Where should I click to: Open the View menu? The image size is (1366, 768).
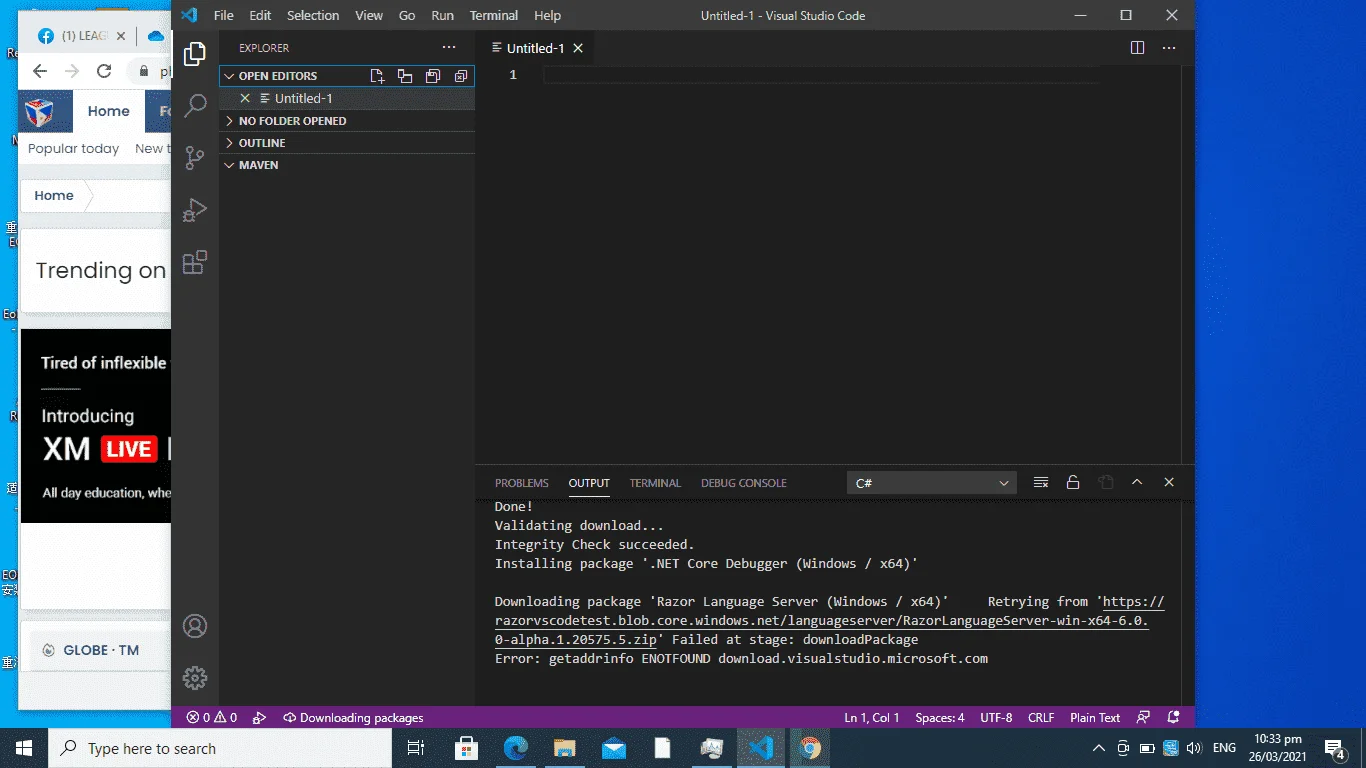[369, 15]
